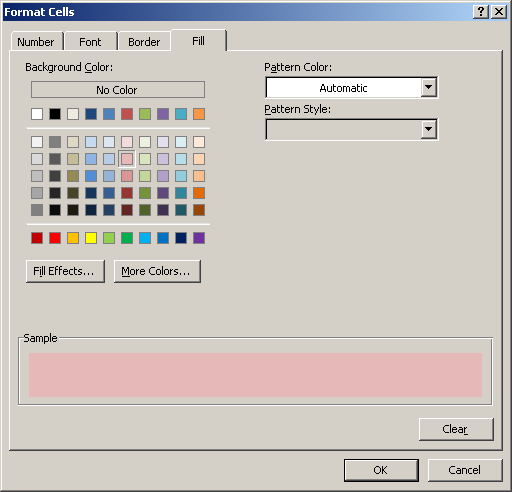
Task: Pick the lightest pink swatch in first shade row
Action: tap(127, 142)
